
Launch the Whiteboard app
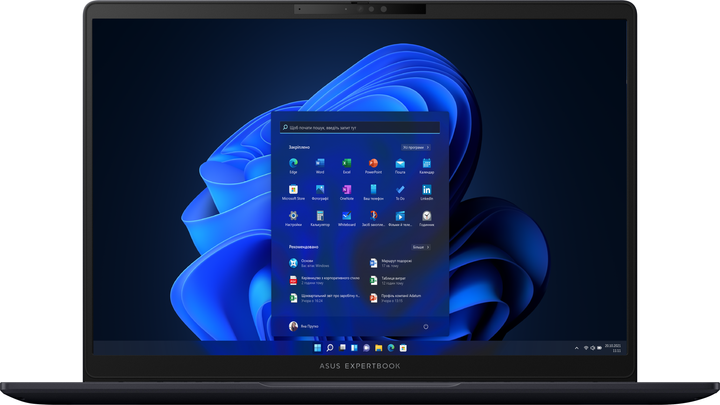347,216
